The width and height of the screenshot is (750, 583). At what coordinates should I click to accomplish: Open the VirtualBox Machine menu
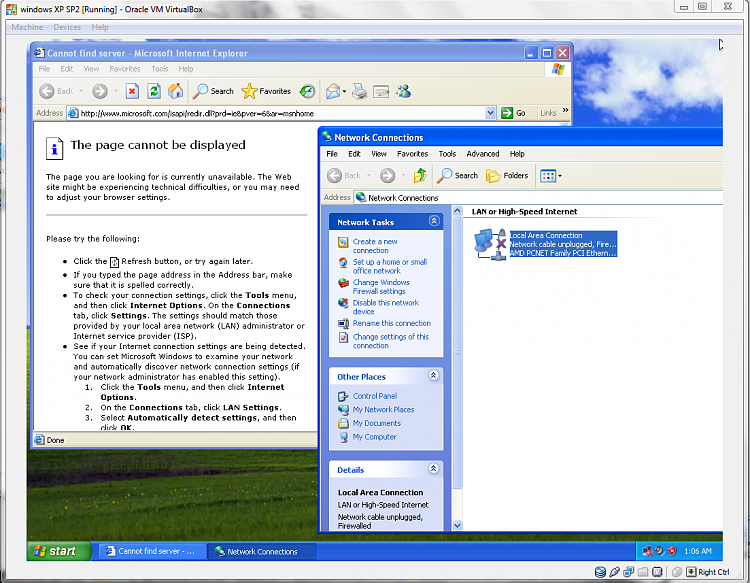(x=27, y=27)
